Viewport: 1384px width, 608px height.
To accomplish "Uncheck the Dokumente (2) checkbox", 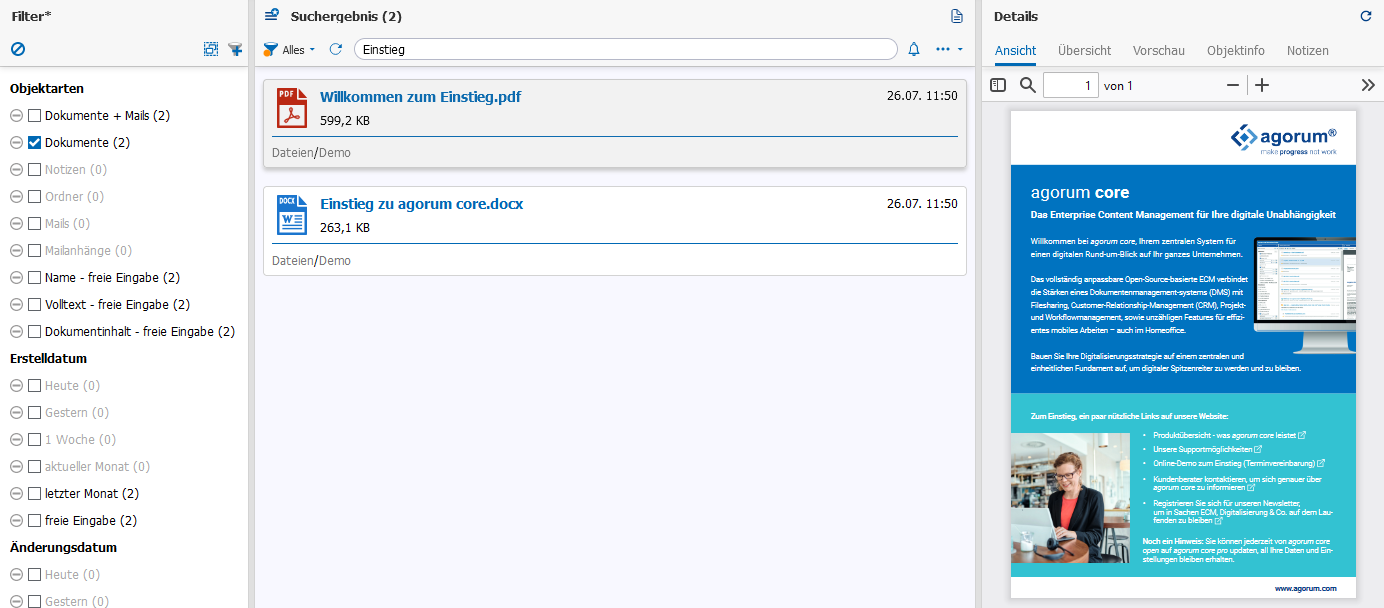I will pos(35,143).
